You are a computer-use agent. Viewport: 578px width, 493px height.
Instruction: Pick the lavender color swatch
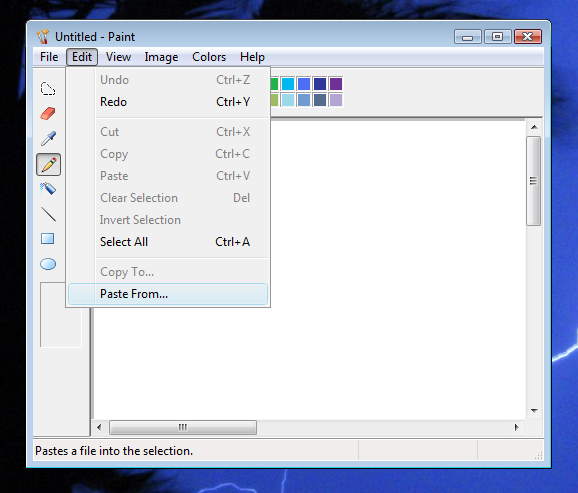336,100
